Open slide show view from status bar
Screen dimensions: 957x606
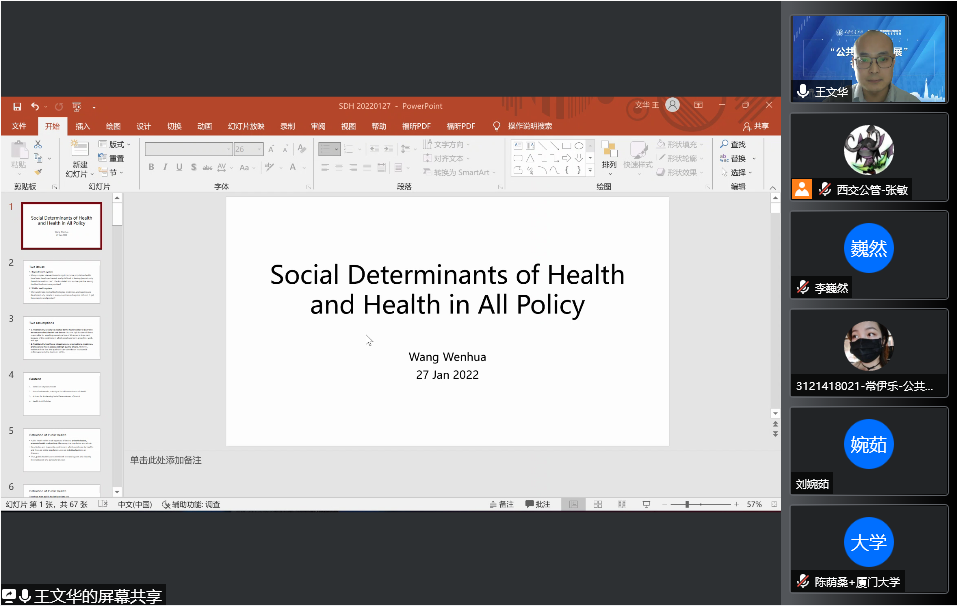coord(647,504)
